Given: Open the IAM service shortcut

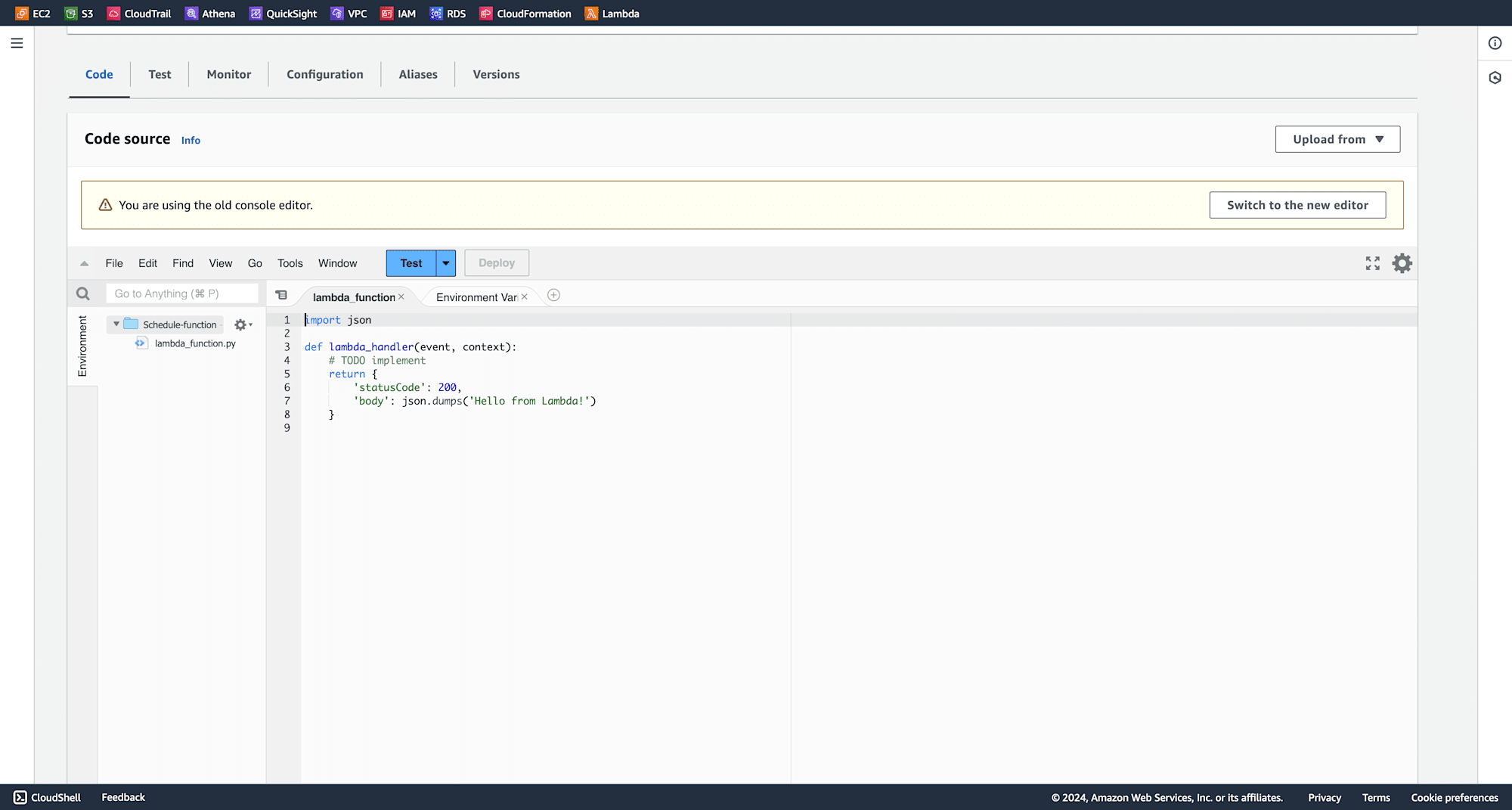Looking at the screenshot, I should 398,14.
